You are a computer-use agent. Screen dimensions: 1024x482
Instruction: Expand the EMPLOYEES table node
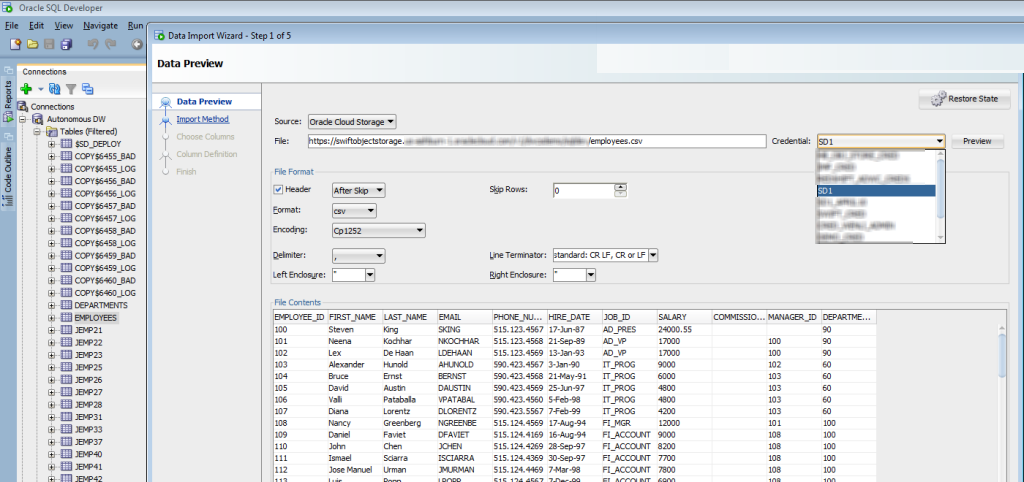(x=52, y=317)
